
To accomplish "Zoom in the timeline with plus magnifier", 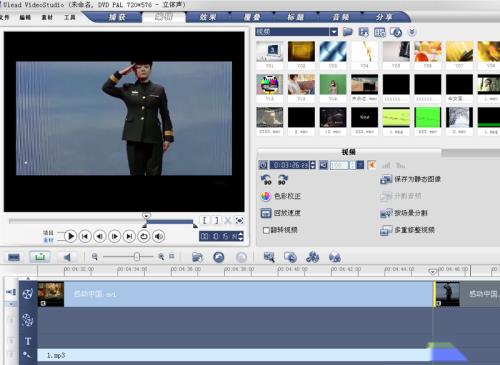I will 161,256.
